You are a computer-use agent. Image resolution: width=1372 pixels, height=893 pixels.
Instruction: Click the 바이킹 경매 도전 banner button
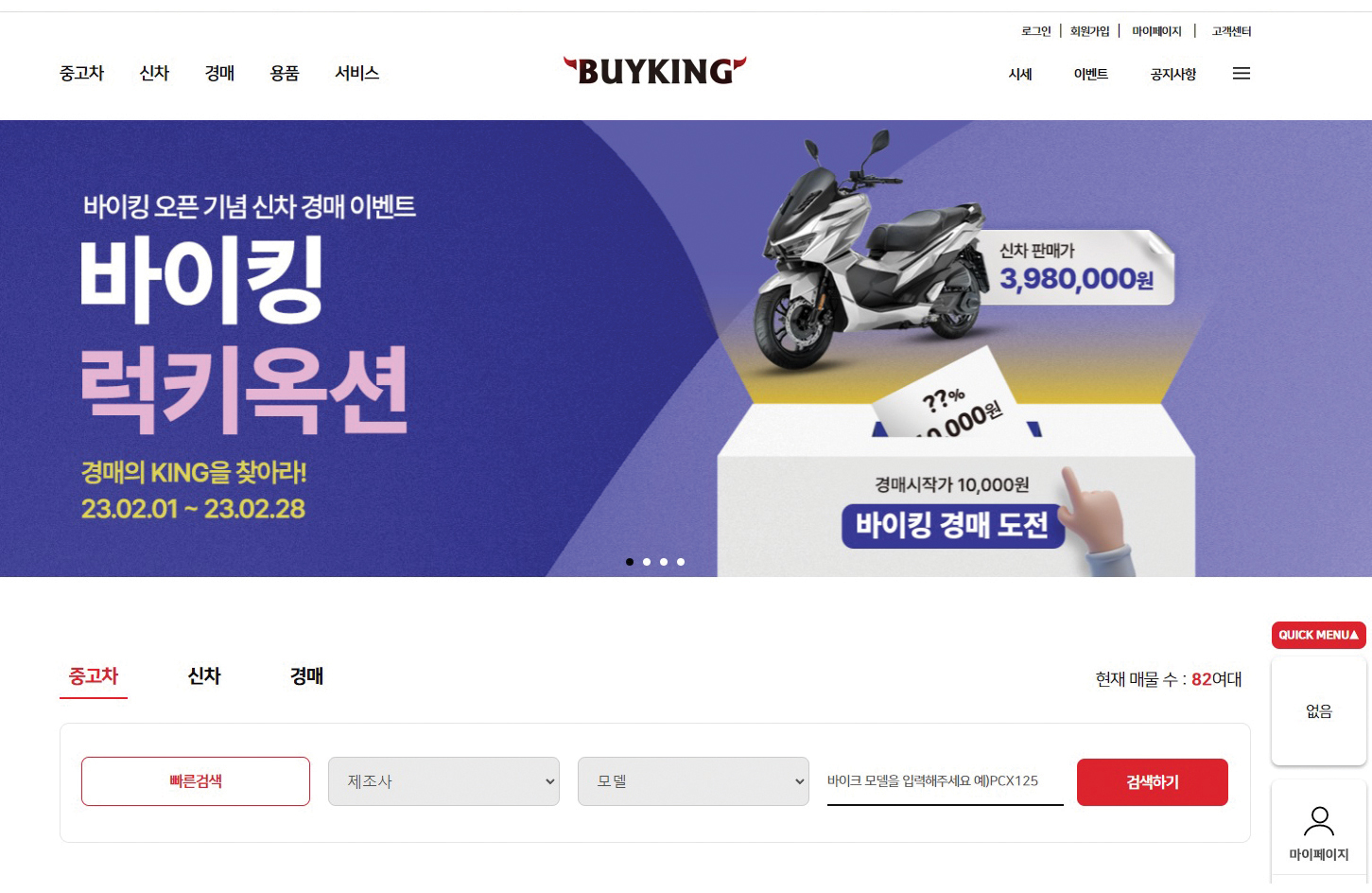point(952,525)
